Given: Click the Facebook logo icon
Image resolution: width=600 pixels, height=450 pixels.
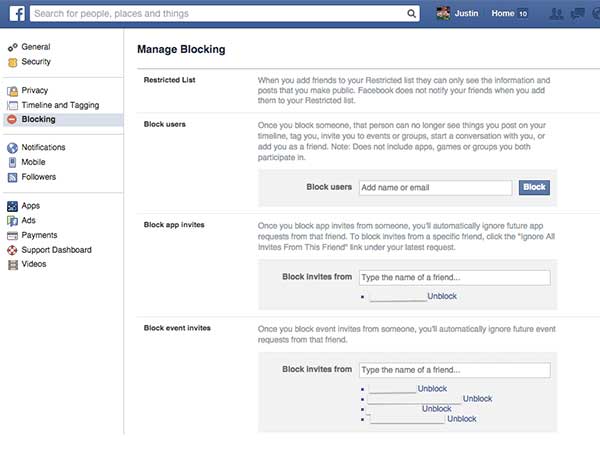Looking at the screenshot, I should 14,14.
